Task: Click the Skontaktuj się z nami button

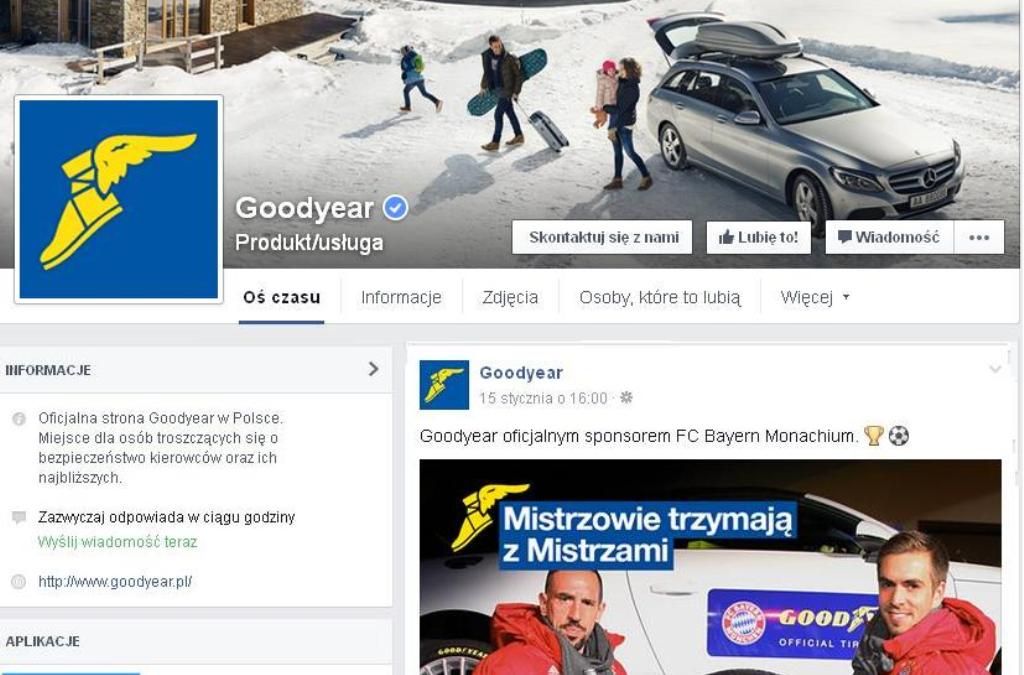Action: click(602, 237)
